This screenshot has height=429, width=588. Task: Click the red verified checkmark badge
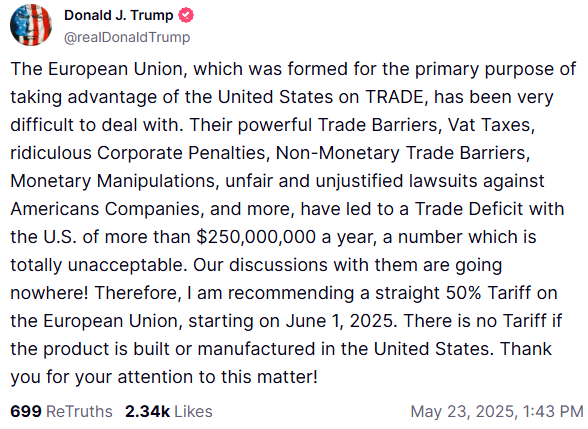pyautogui.click(x=186, y=15)
